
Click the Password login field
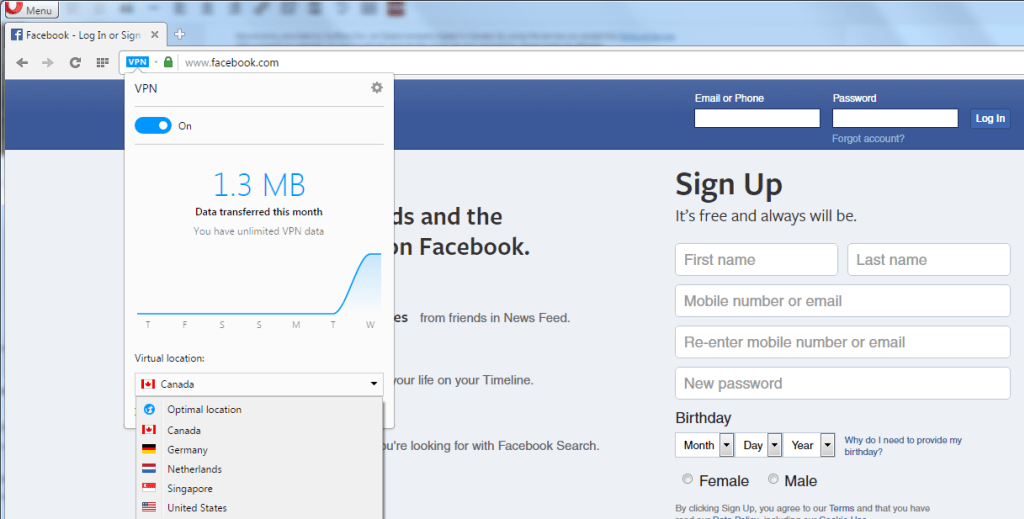(895, 118)
